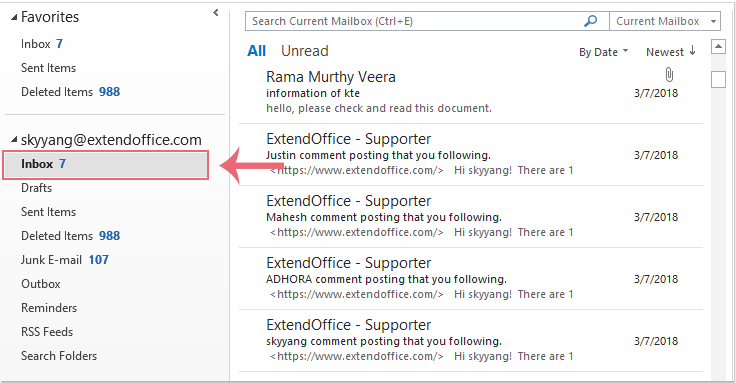
Task: Click the skyyang@extendoffice.com account name
Action: point(111,139)
